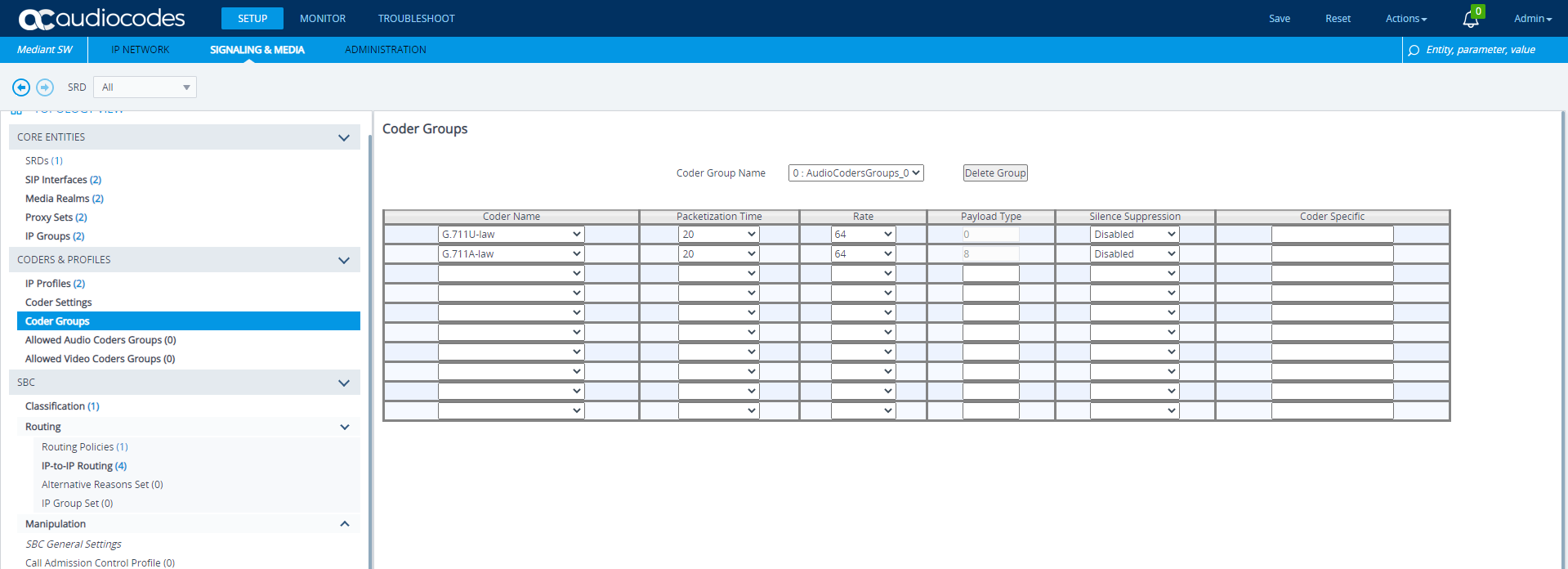Open the notifications bell icon

(1471, 19)
